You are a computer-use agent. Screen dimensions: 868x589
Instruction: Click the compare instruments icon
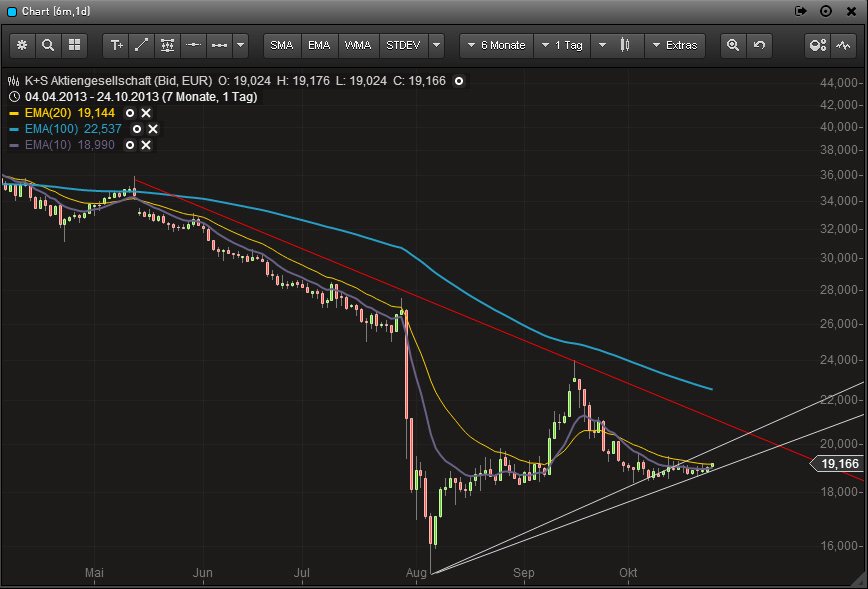point(818,45)
